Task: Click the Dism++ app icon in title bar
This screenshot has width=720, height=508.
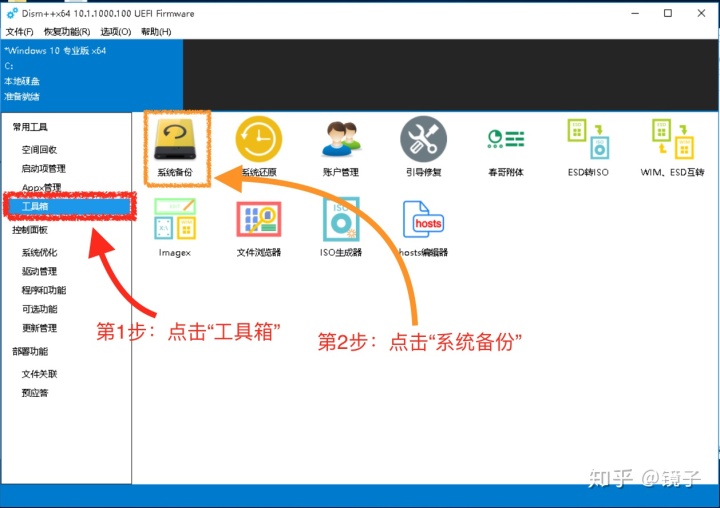Action: 12,13
